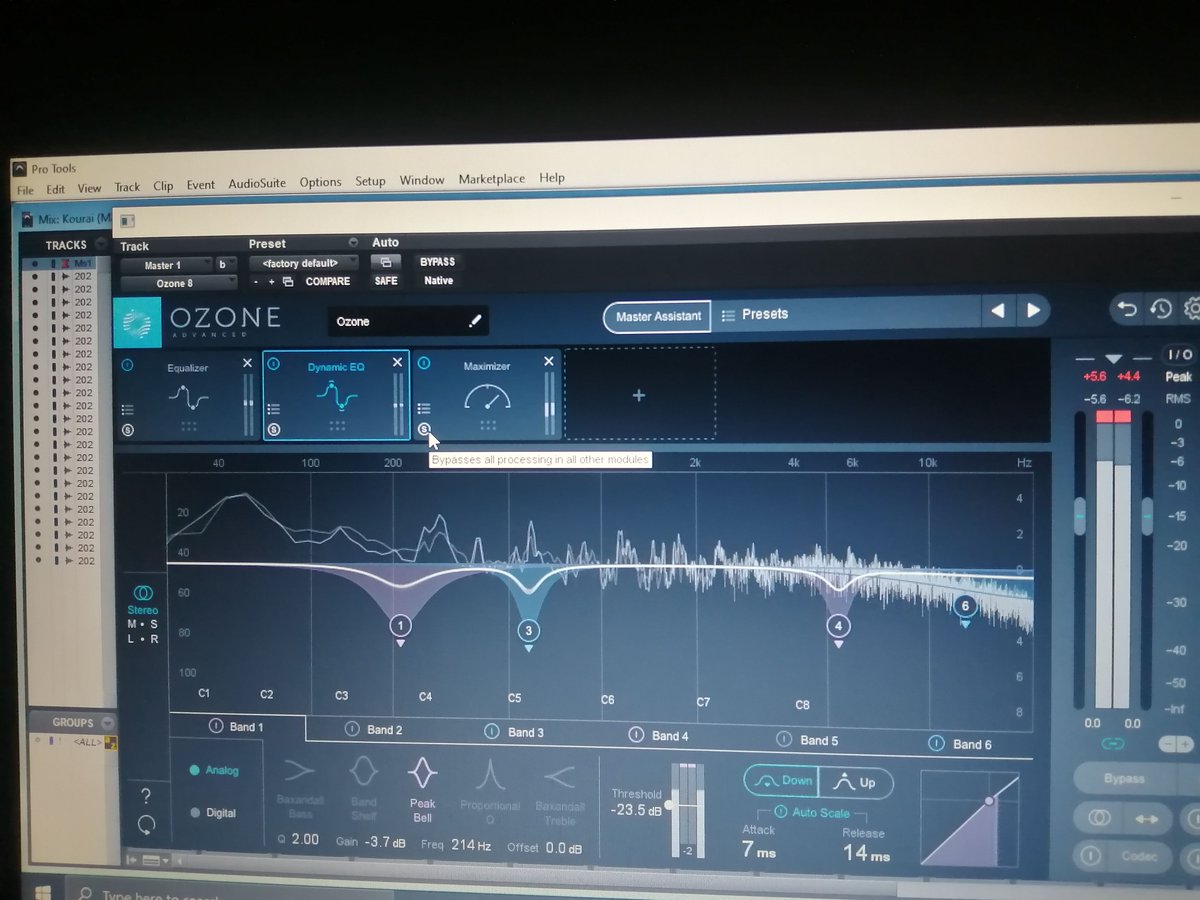Image resolution: width=1200 pixels, height=900 pixels.
Task: Click the left input gain slider
Action: [x=1080, y=516]
